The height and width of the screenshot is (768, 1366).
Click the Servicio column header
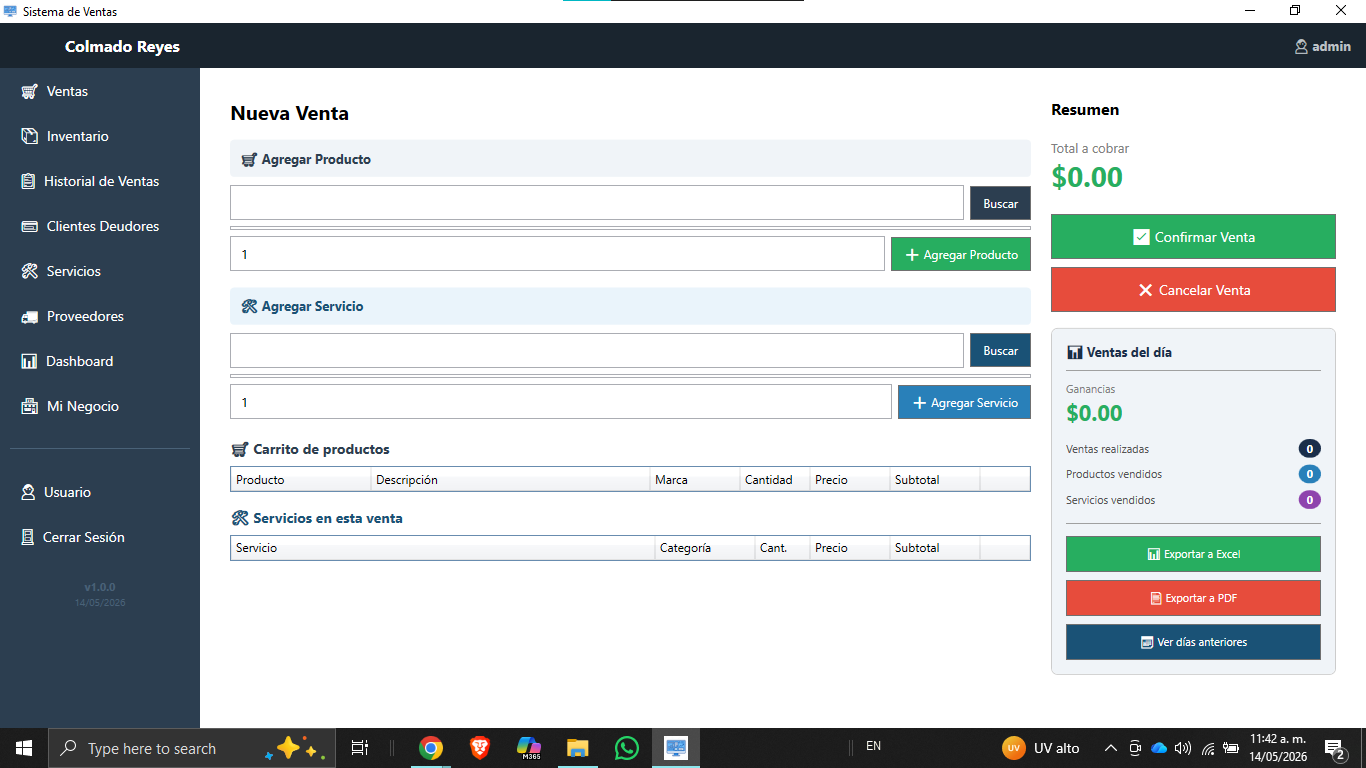443,548
